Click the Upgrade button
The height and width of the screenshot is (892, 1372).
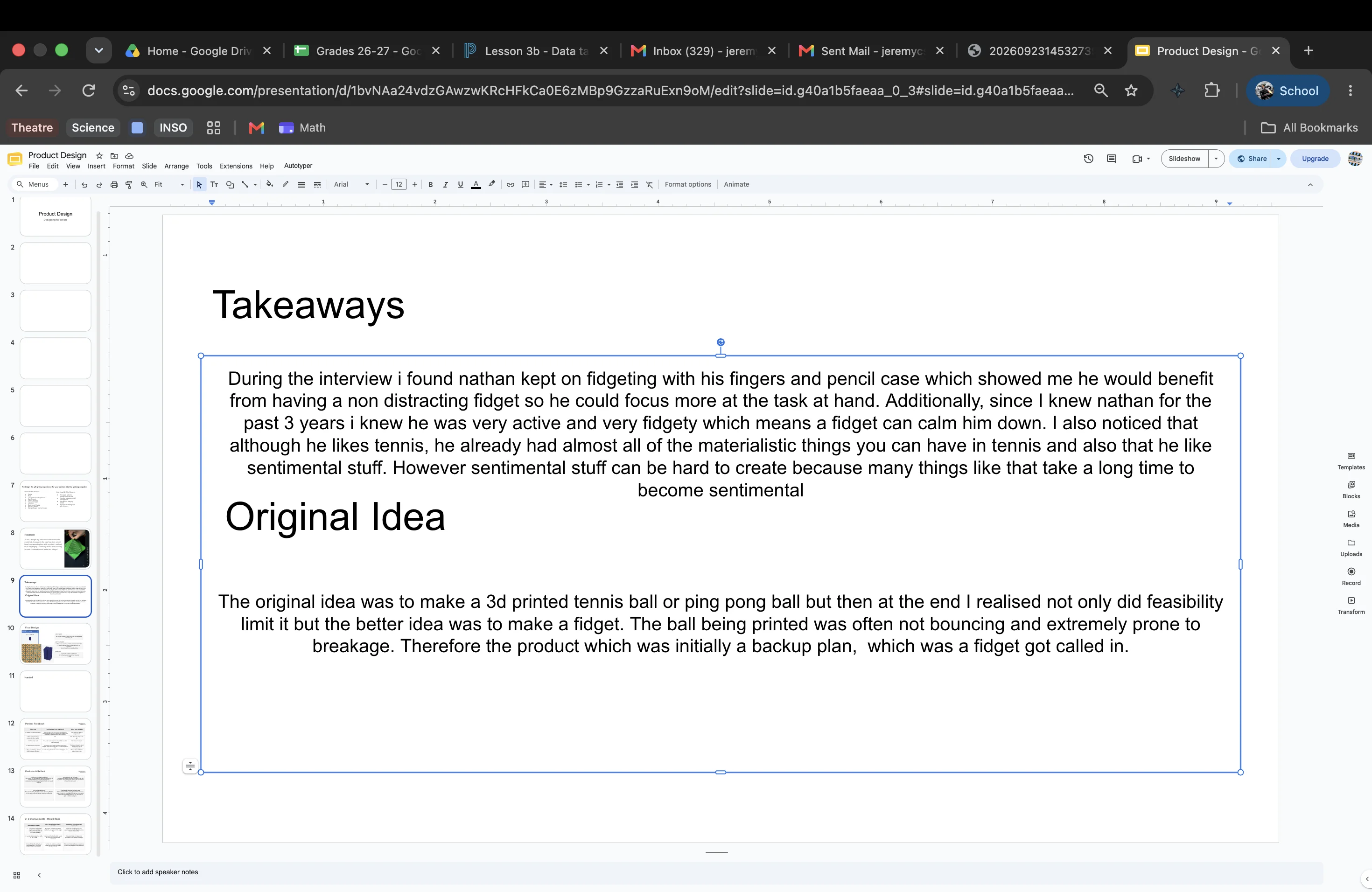click(1315, 159)
